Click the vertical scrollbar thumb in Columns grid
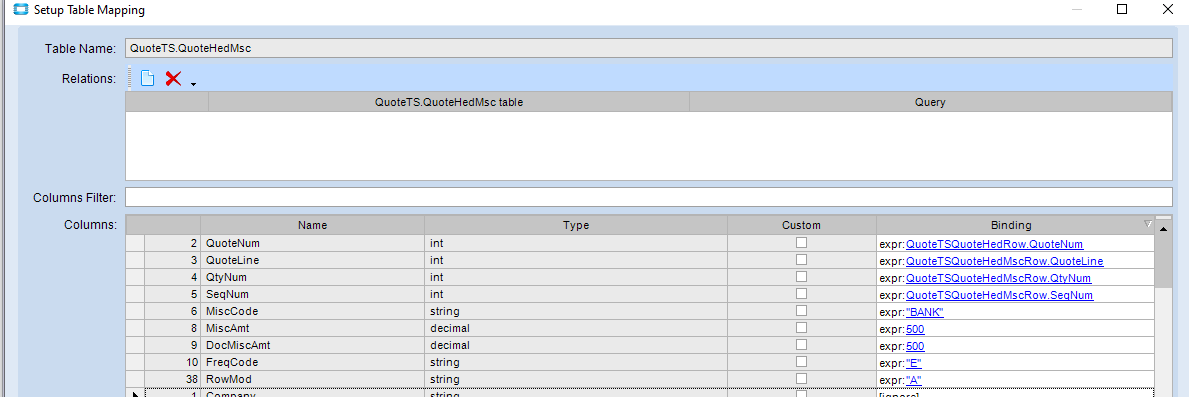This screenshot has width=1189, height=397. click(1163, 262)
